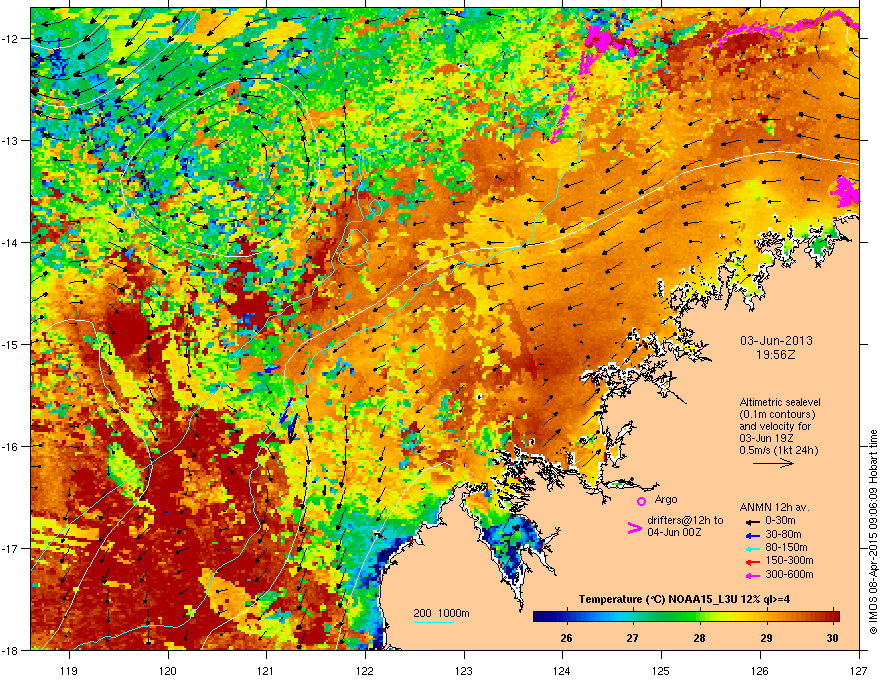Click the 'drifters@12h to' legend label
This screenshot has height=680, width=880.
(685, 521)
